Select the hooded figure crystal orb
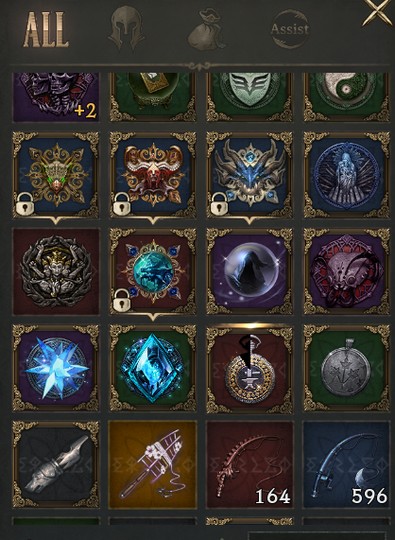 (249, 271)
